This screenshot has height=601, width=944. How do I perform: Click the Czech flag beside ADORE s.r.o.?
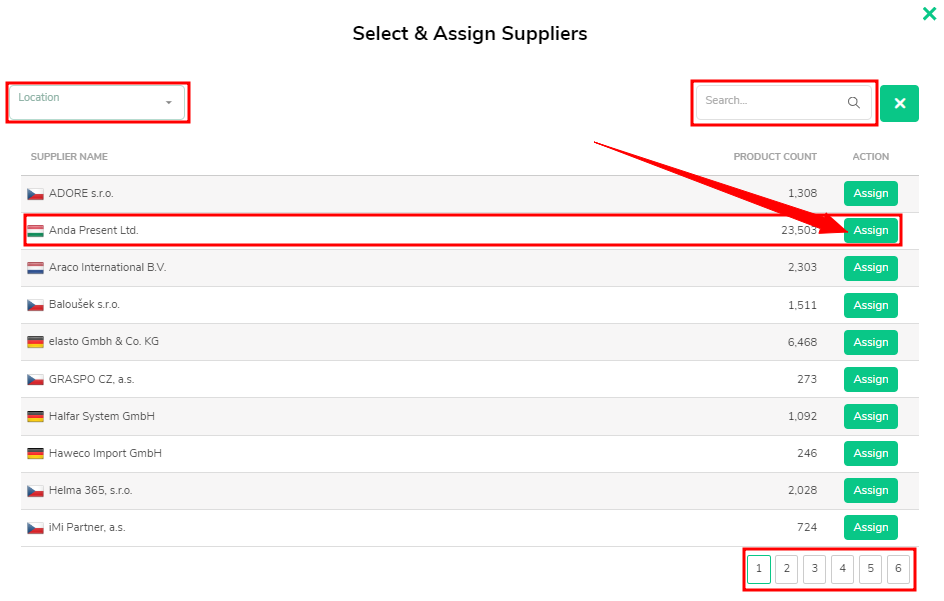(36, 194)
